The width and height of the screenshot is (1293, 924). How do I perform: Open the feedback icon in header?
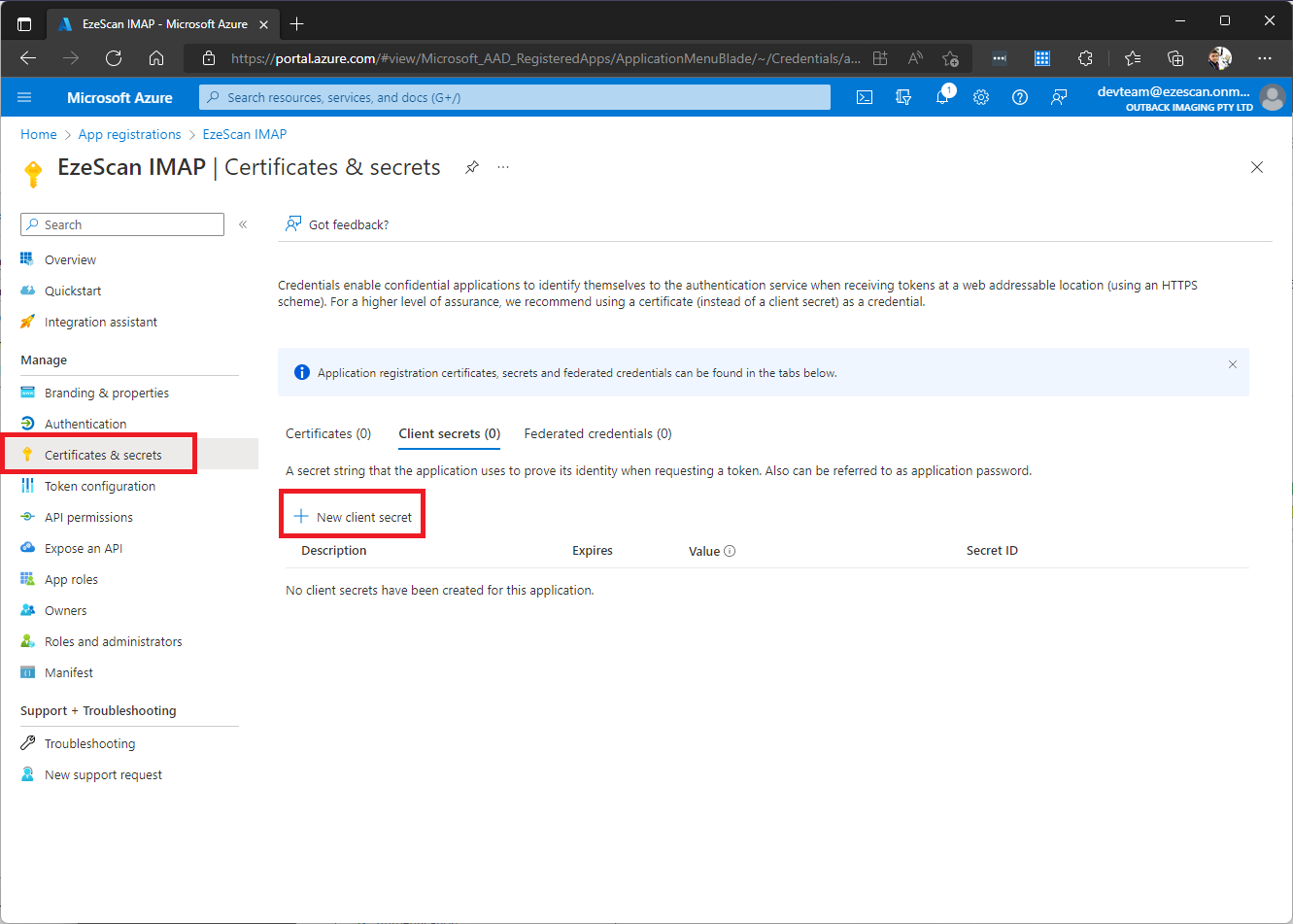click(x=1059, y=97)
